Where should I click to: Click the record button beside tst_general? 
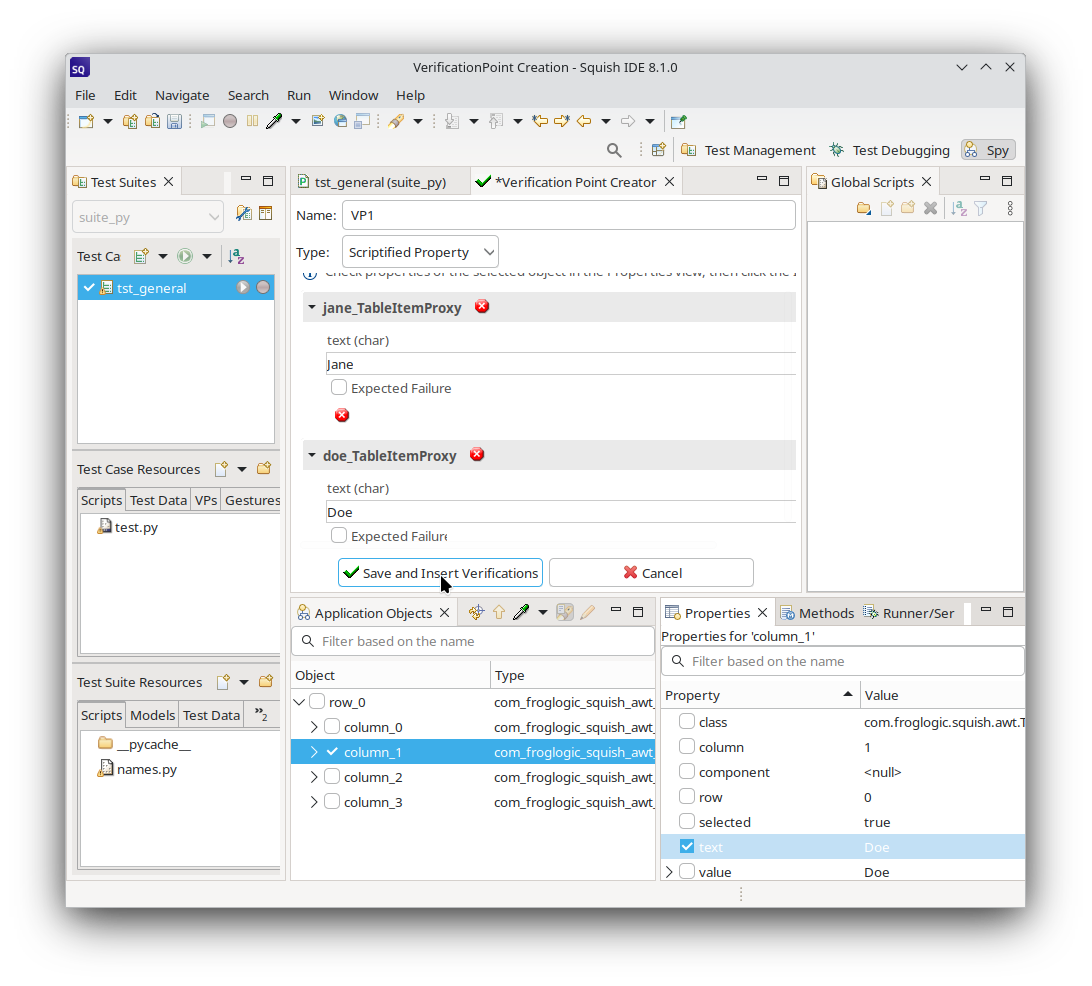click(x=263, y=288)
